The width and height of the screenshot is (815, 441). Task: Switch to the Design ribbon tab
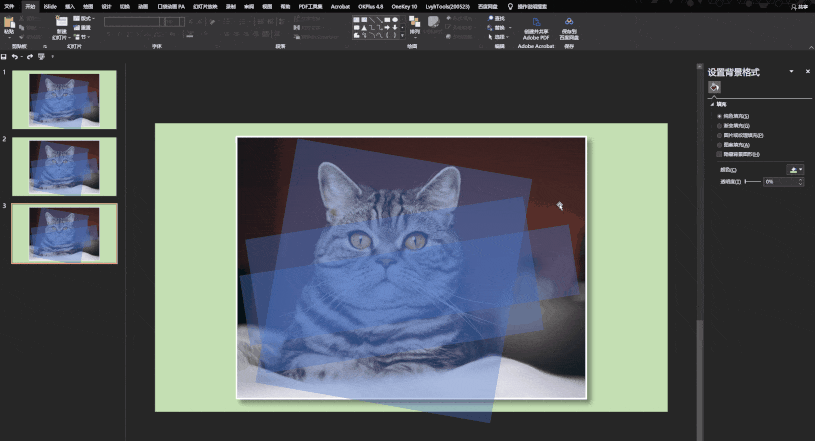click(x=107, y=7)
